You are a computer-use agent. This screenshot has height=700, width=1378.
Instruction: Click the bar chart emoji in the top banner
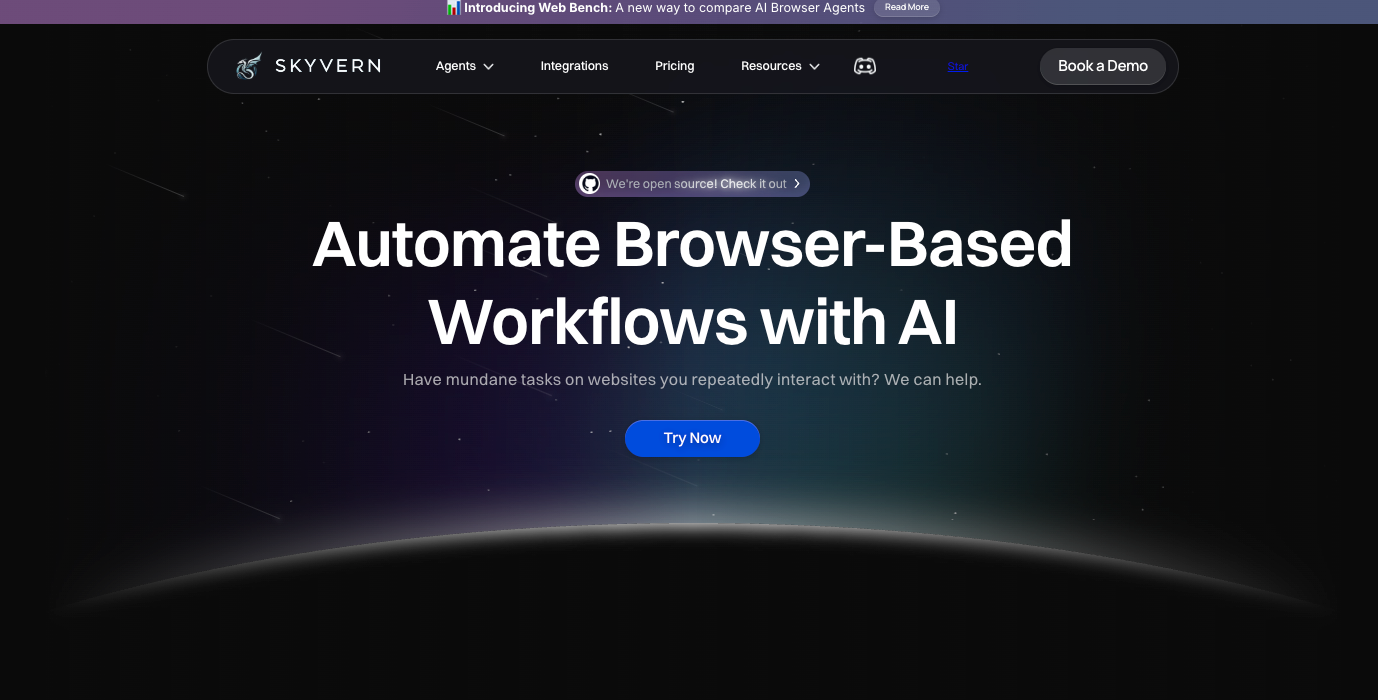coord(453,8)
